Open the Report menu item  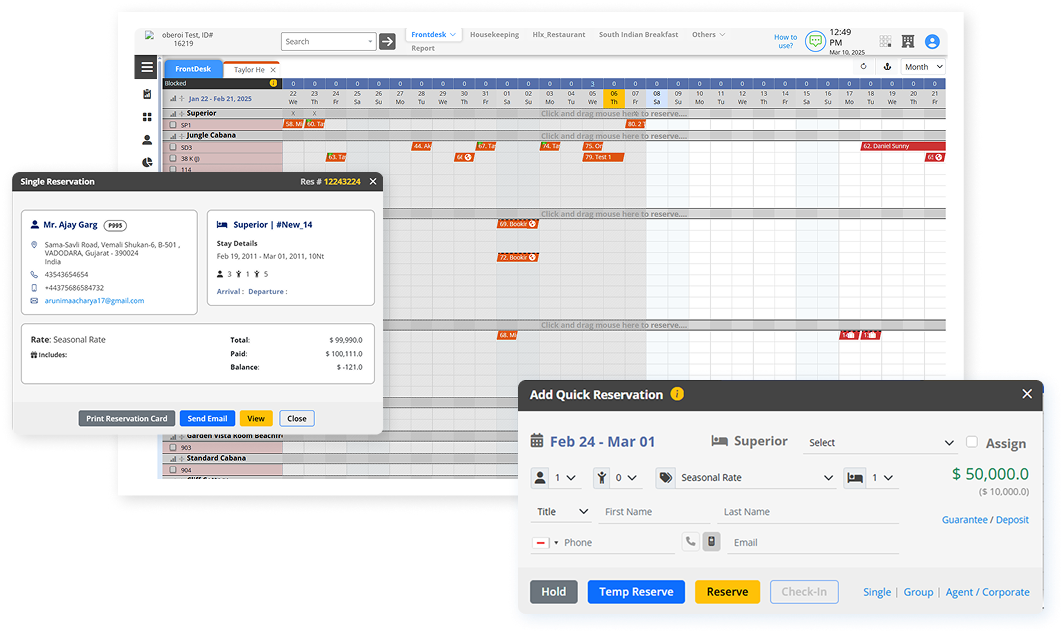click(x=423, y=48)
